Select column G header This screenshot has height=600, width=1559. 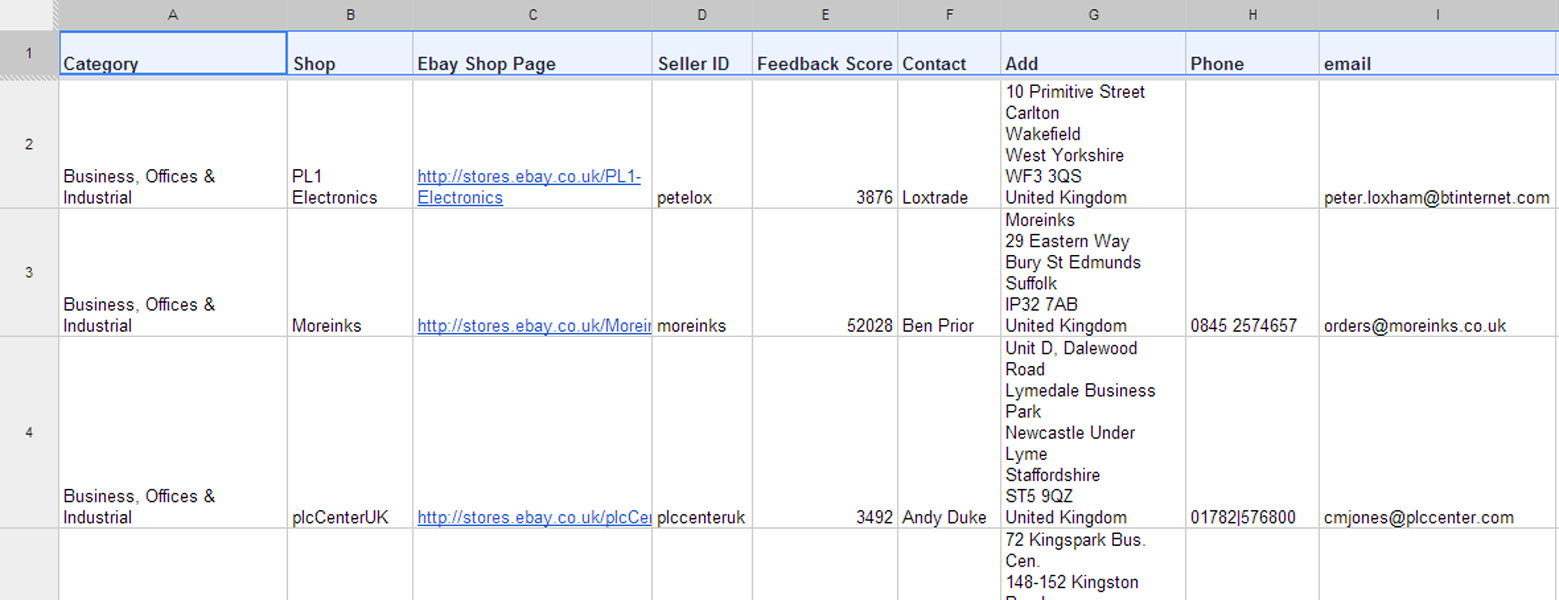pos(1093,14)
